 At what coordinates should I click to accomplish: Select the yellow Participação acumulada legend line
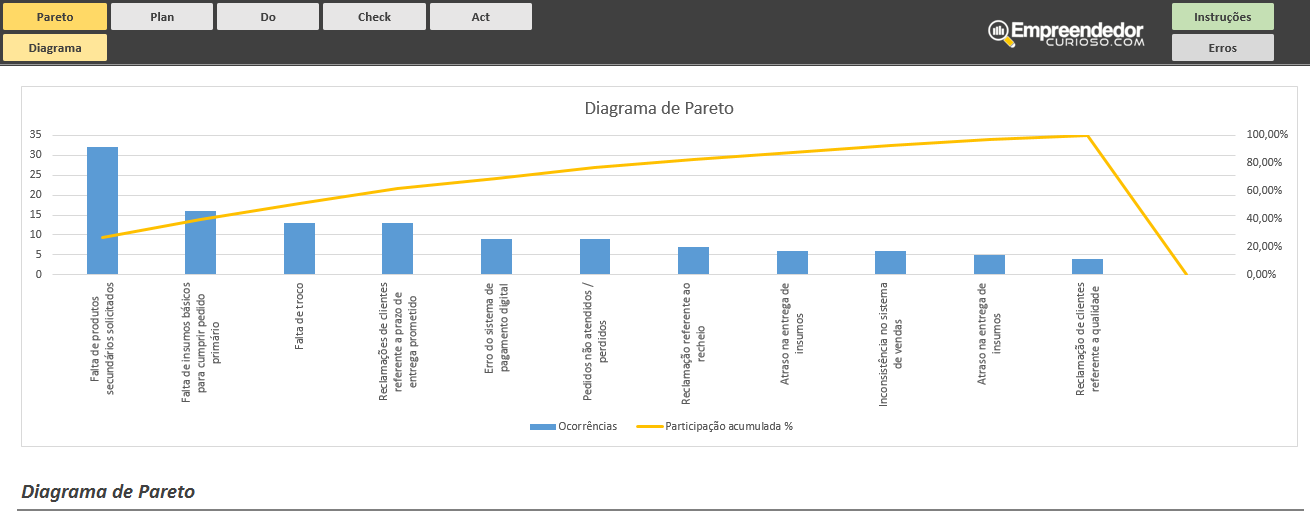click(x=649, y=426)
